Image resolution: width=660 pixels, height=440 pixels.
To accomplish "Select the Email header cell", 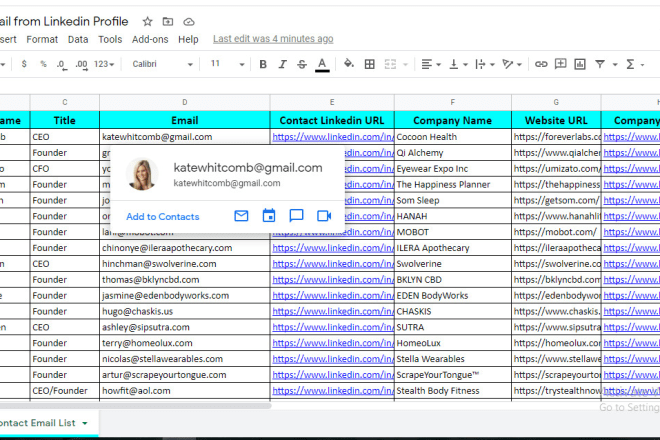I will pyautogui.click(x=184, y=120).
